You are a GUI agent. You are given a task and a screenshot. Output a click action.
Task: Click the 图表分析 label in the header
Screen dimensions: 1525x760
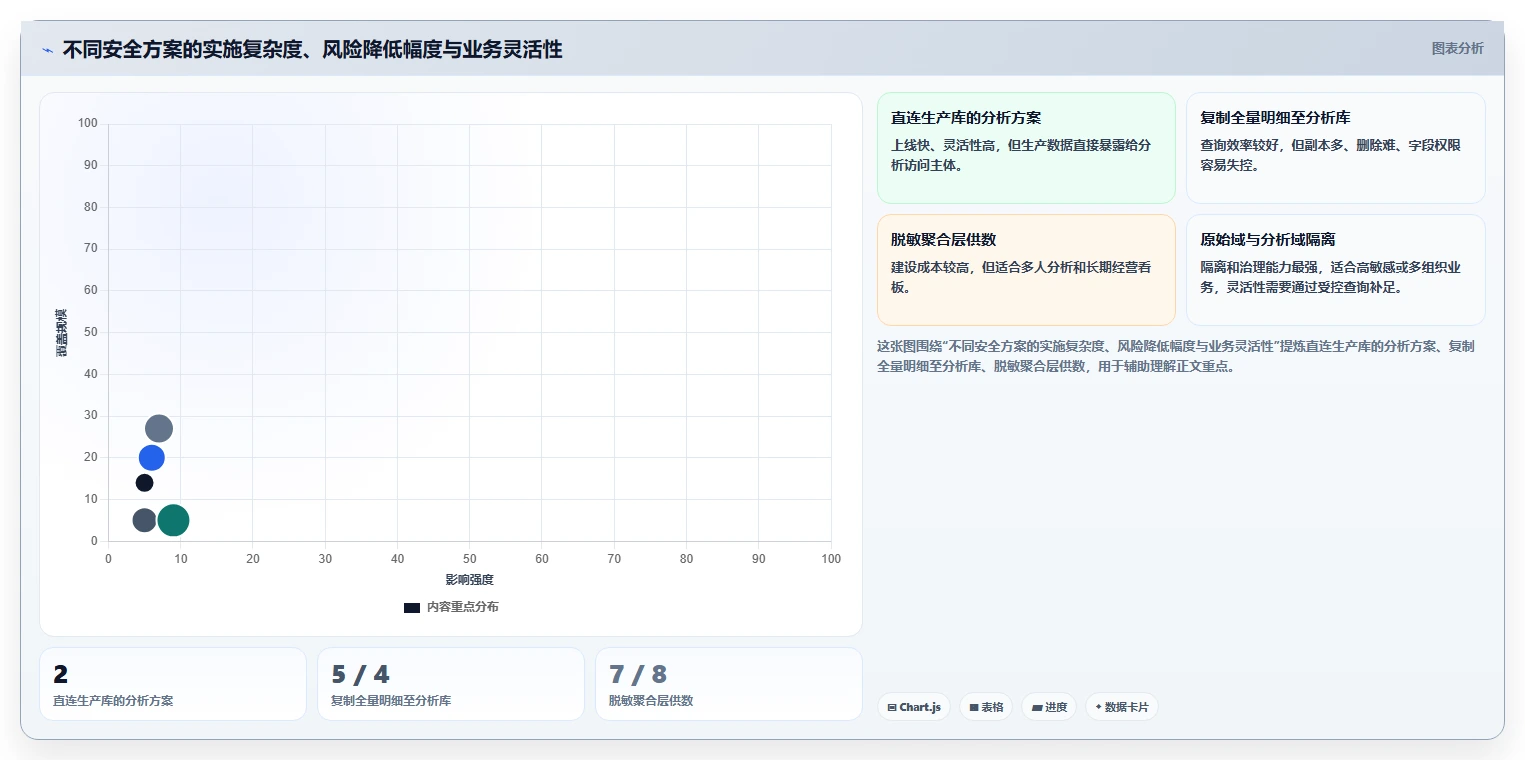click(x=1457, y=48)
